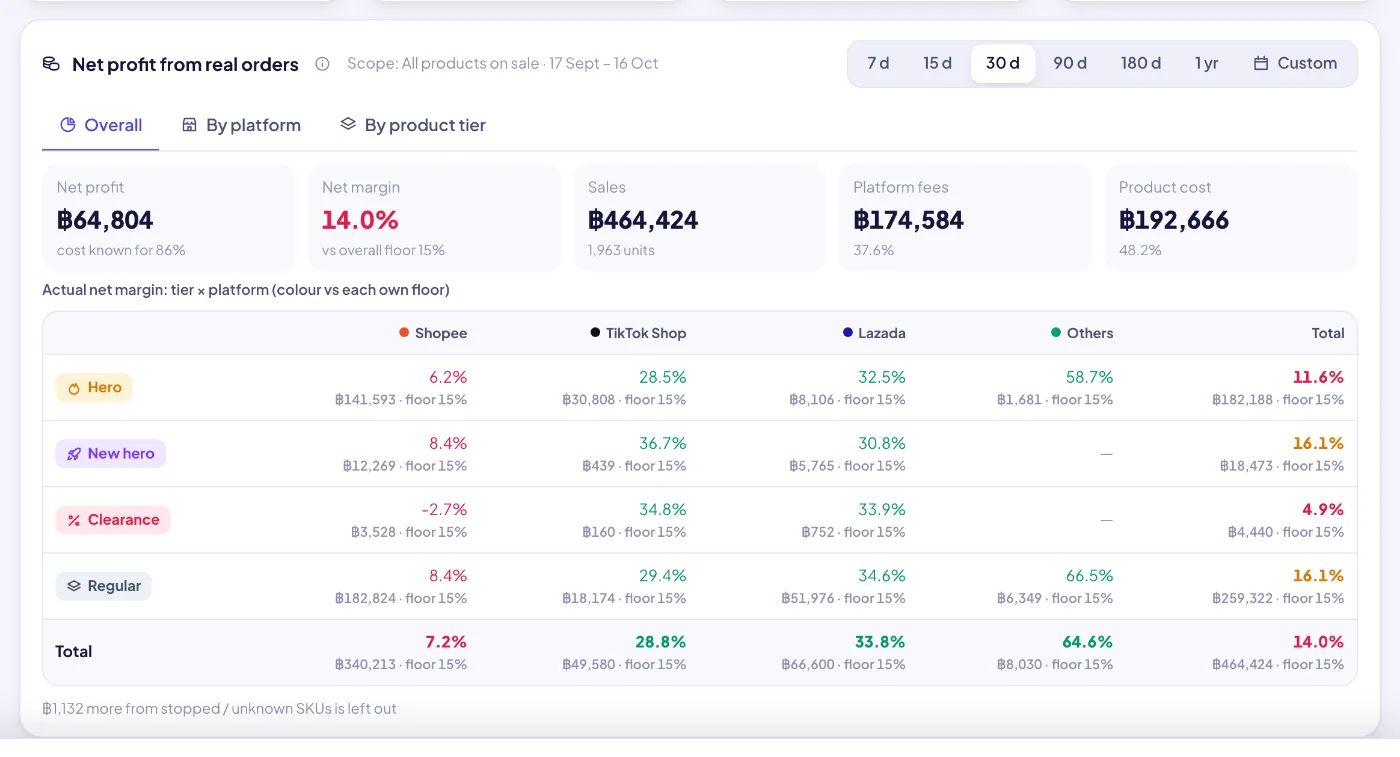Click the Hero tier tag
1400x757 pixels.
(94, 388)
